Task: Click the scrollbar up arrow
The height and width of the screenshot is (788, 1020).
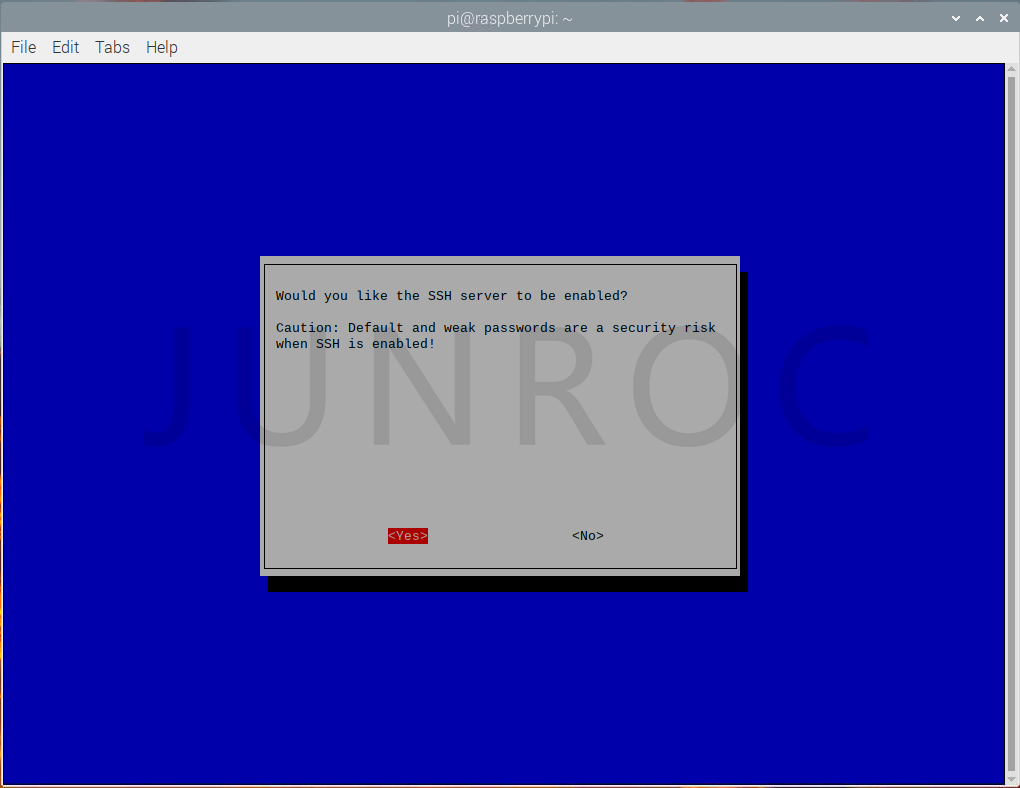Action: click(x=1012, y=69)
